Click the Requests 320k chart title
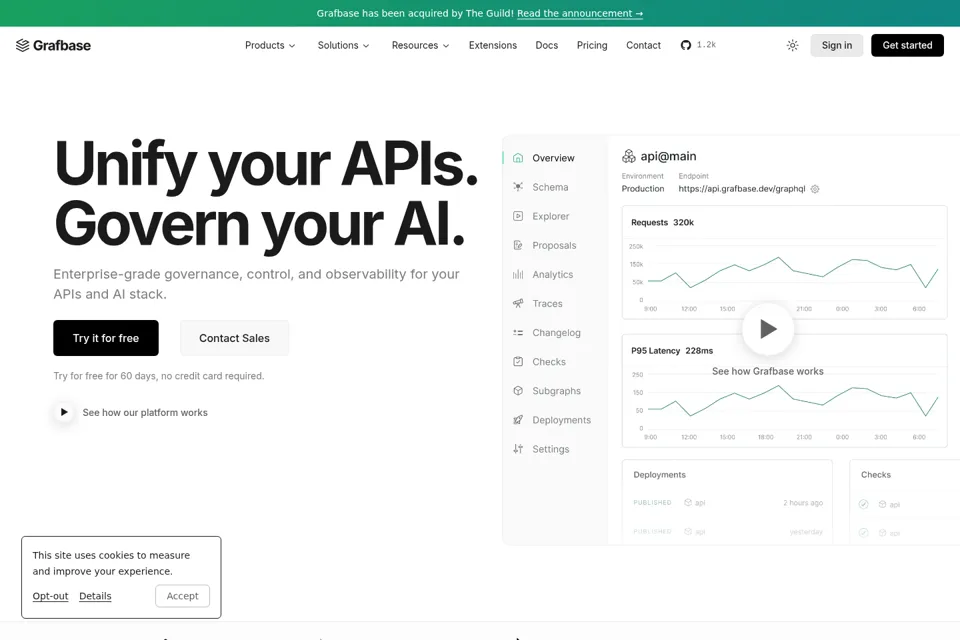 (662, 222)
